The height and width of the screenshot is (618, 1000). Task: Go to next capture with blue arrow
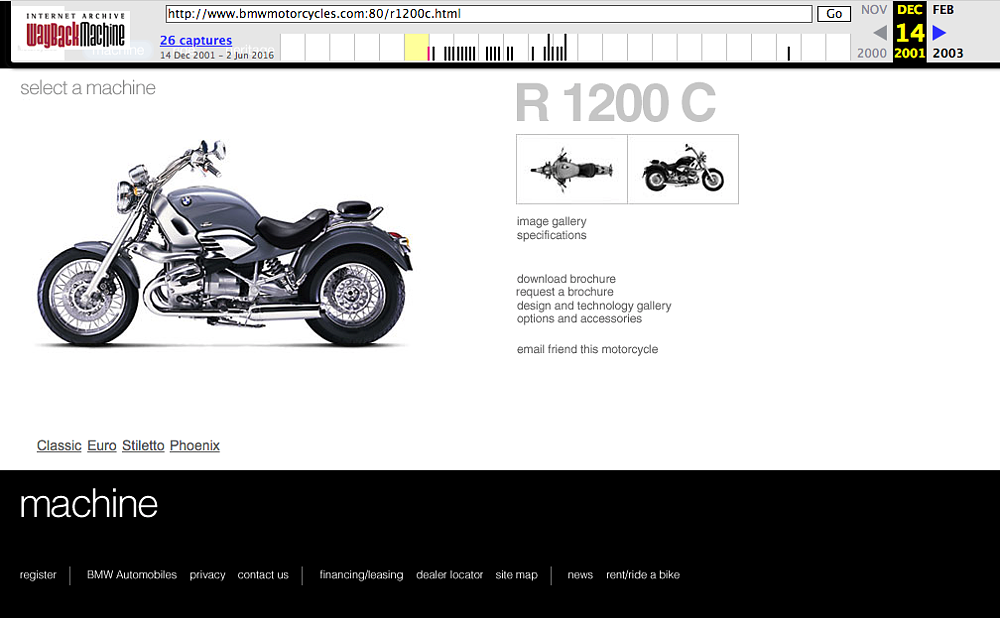tap(939, 33)
